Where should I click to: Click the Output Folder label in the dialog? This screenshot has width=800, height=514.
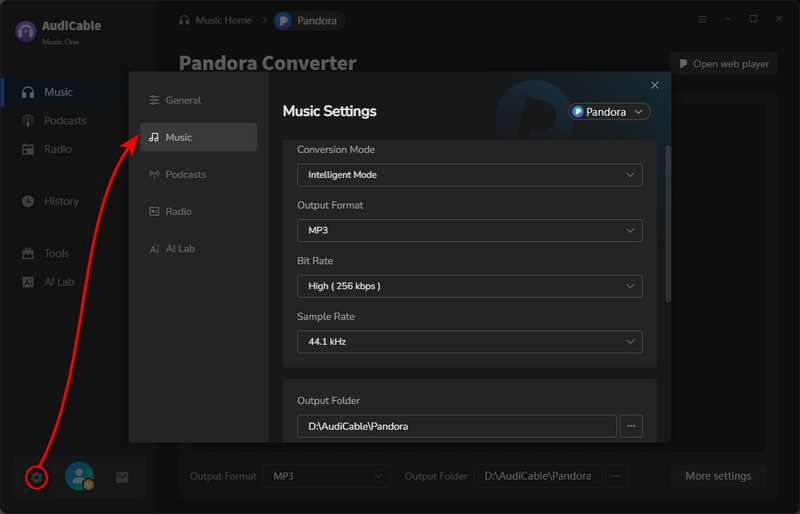[329, 401]
